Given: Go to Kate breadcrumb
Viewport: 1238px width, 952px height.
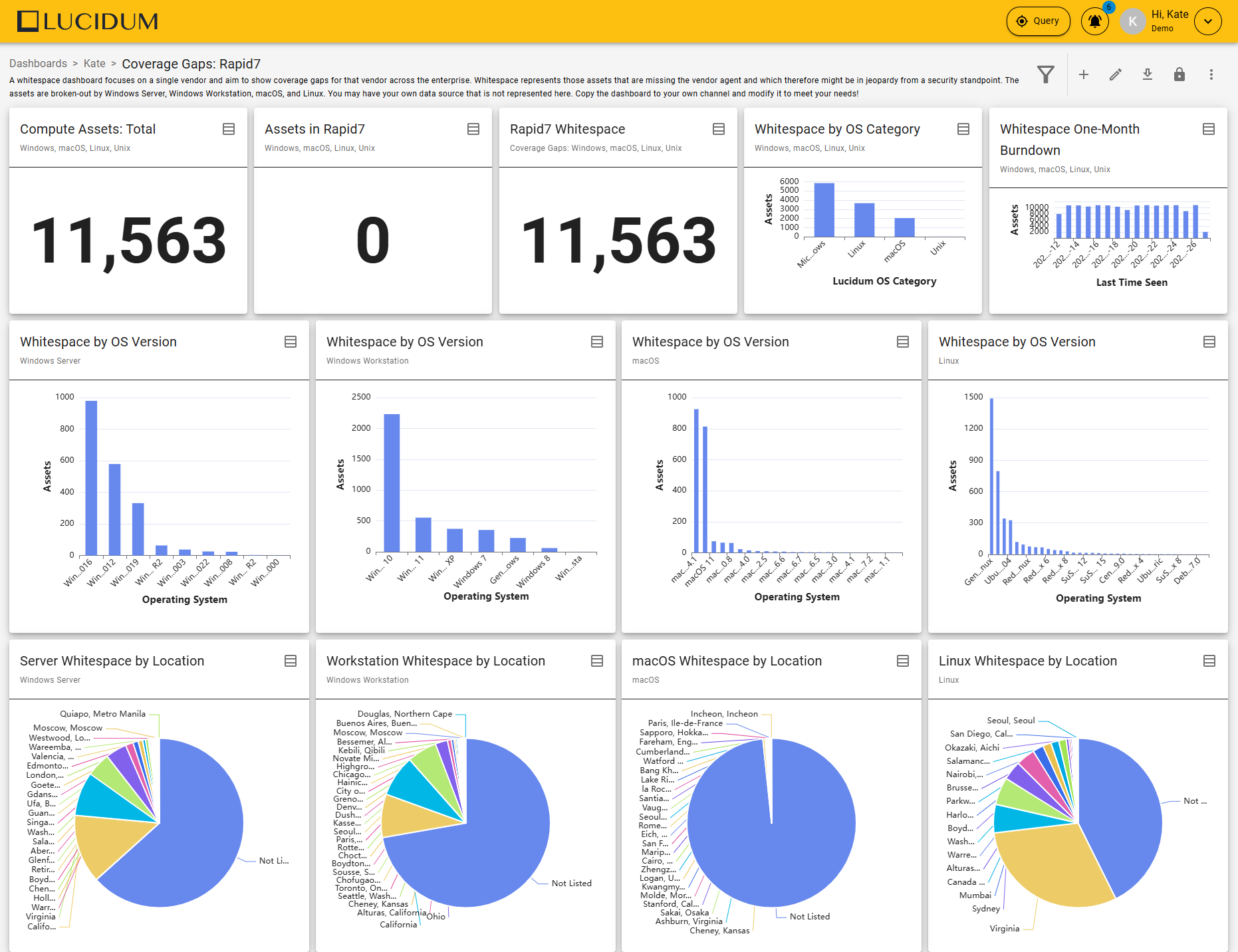Looking at the screenshot, I should click(x=94, y=63).
